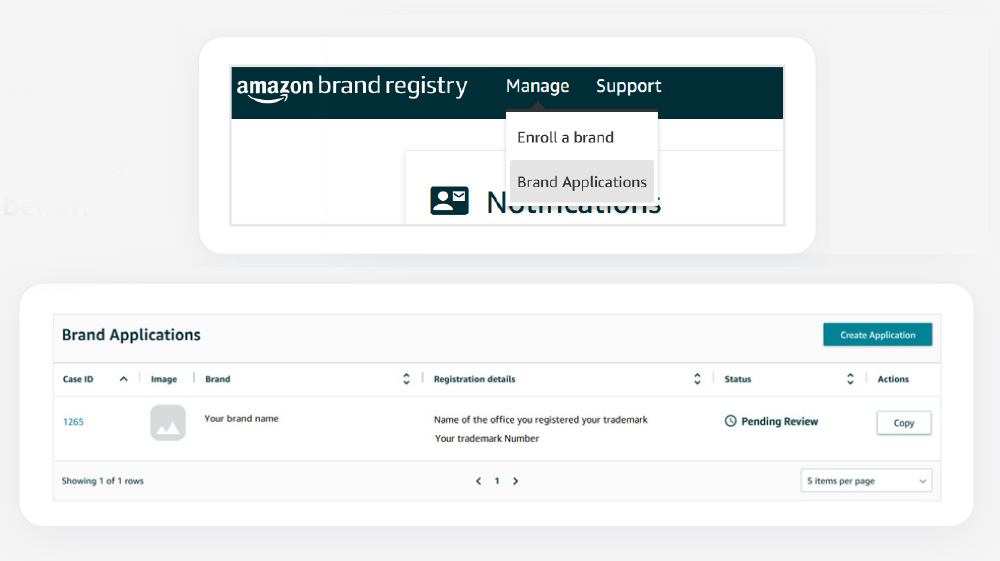Go to previous page arrow
Screen dimensions: 1000x561
click(x=478, y=481)
